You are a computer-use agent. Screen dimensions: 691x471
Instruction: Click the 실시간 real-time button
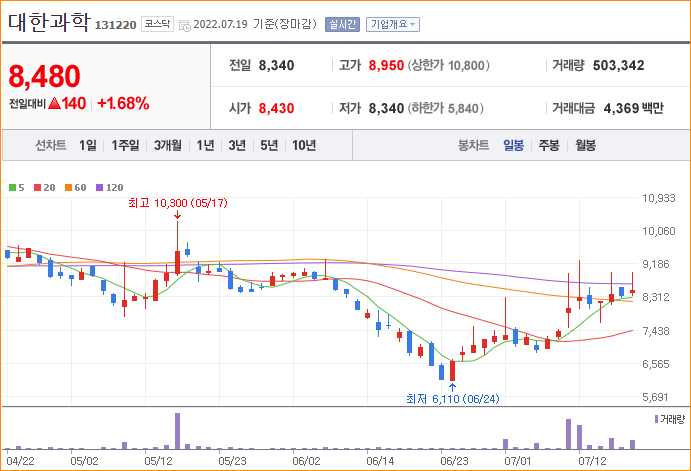coord(342,24)
